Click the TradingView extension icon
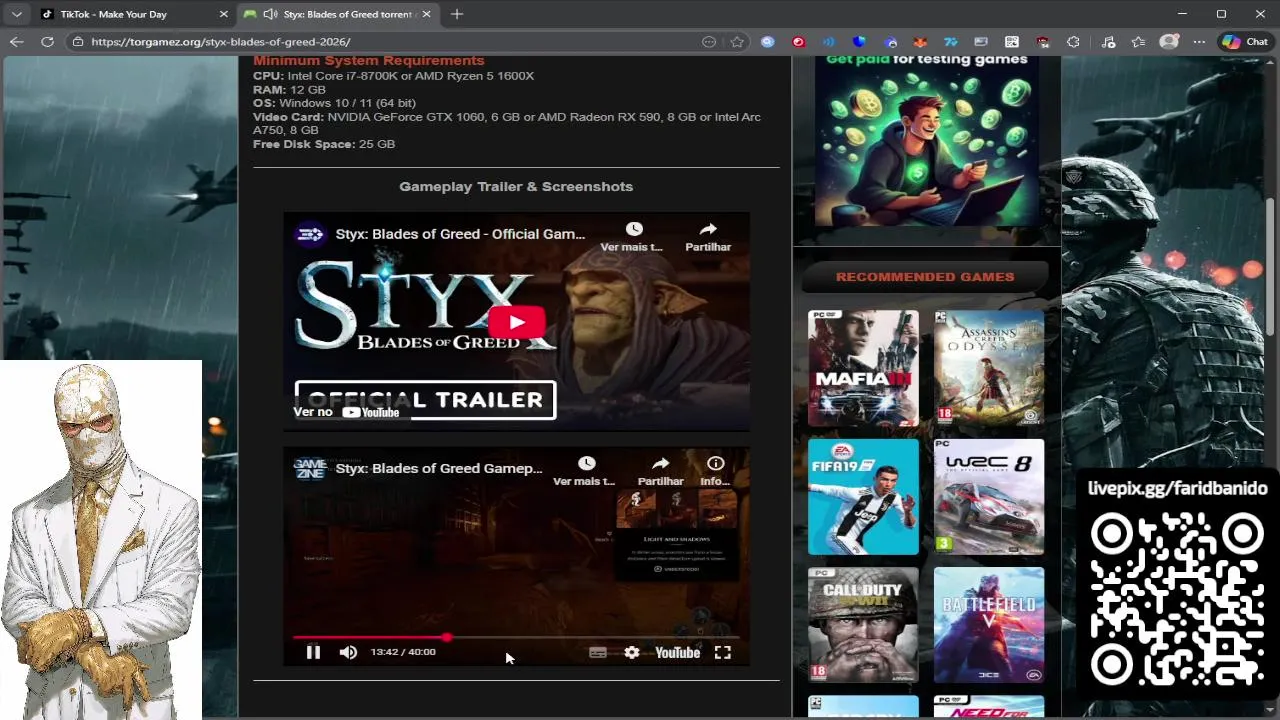Viewport: 1280px width, 720px height. point(950,42)
